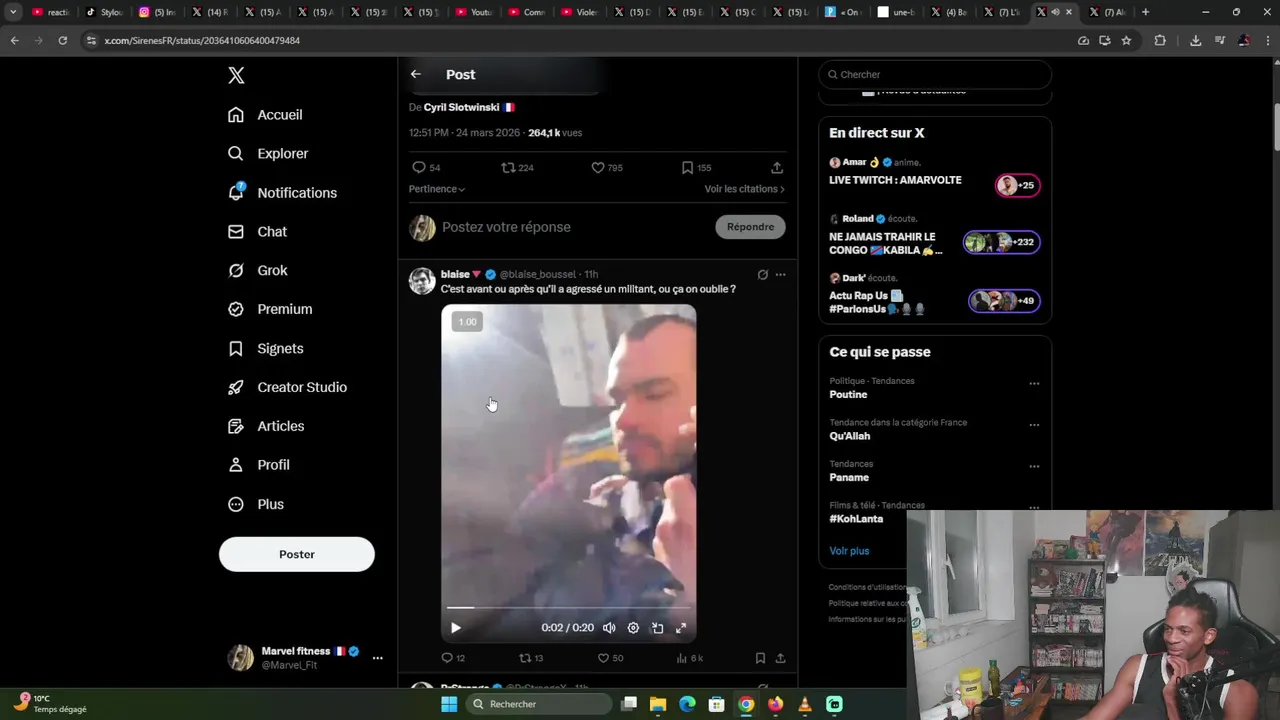The height and width of the screenshot is (720, 1280).
Task: Mute the video sound
Action: (x=609, y=628)
